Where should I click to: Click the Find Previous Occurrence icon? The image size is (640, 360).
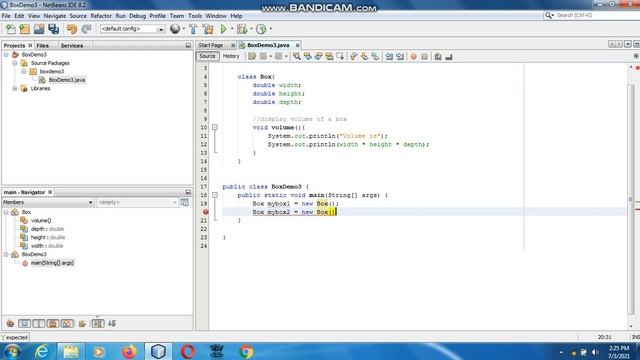coord(307,56)
